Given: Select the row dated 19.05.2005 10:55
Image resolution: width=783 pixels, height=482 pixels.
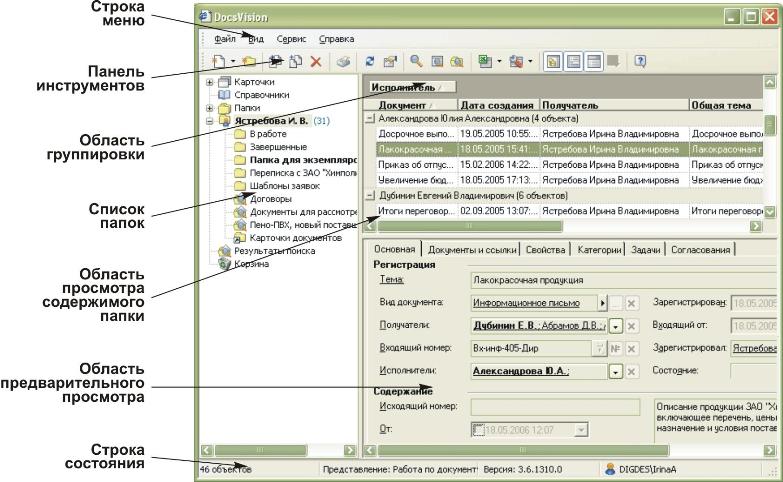Looking at the screenshot, I should click(x=569, y=134).
